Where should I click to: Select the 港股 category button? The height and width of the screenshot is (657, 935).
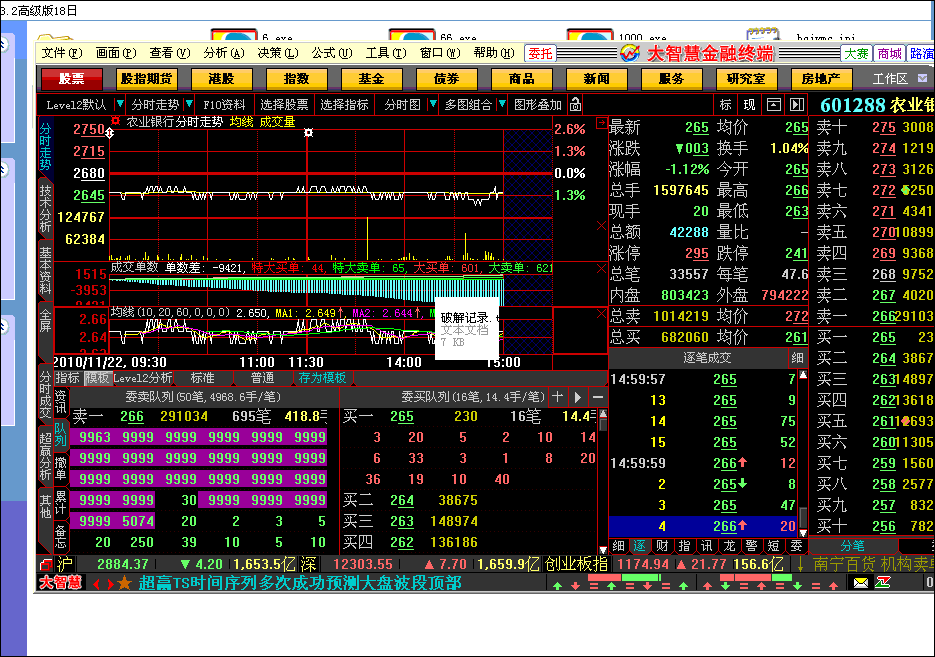pos(222,79)
